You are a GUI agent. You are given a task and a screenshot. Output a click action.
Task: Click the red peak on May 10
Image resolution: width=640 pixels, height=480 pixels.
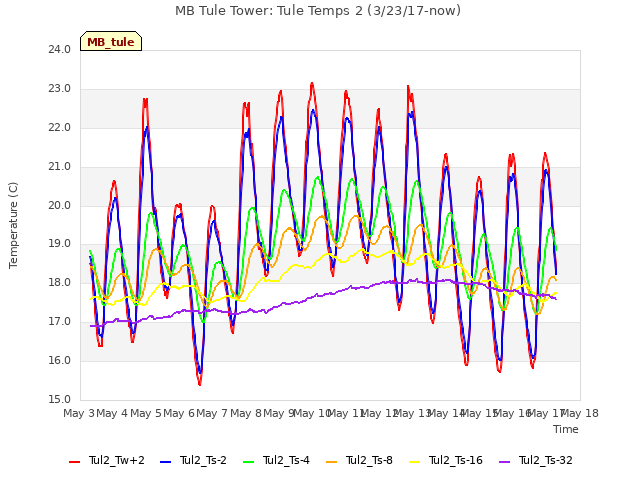[x=312, y=84]
